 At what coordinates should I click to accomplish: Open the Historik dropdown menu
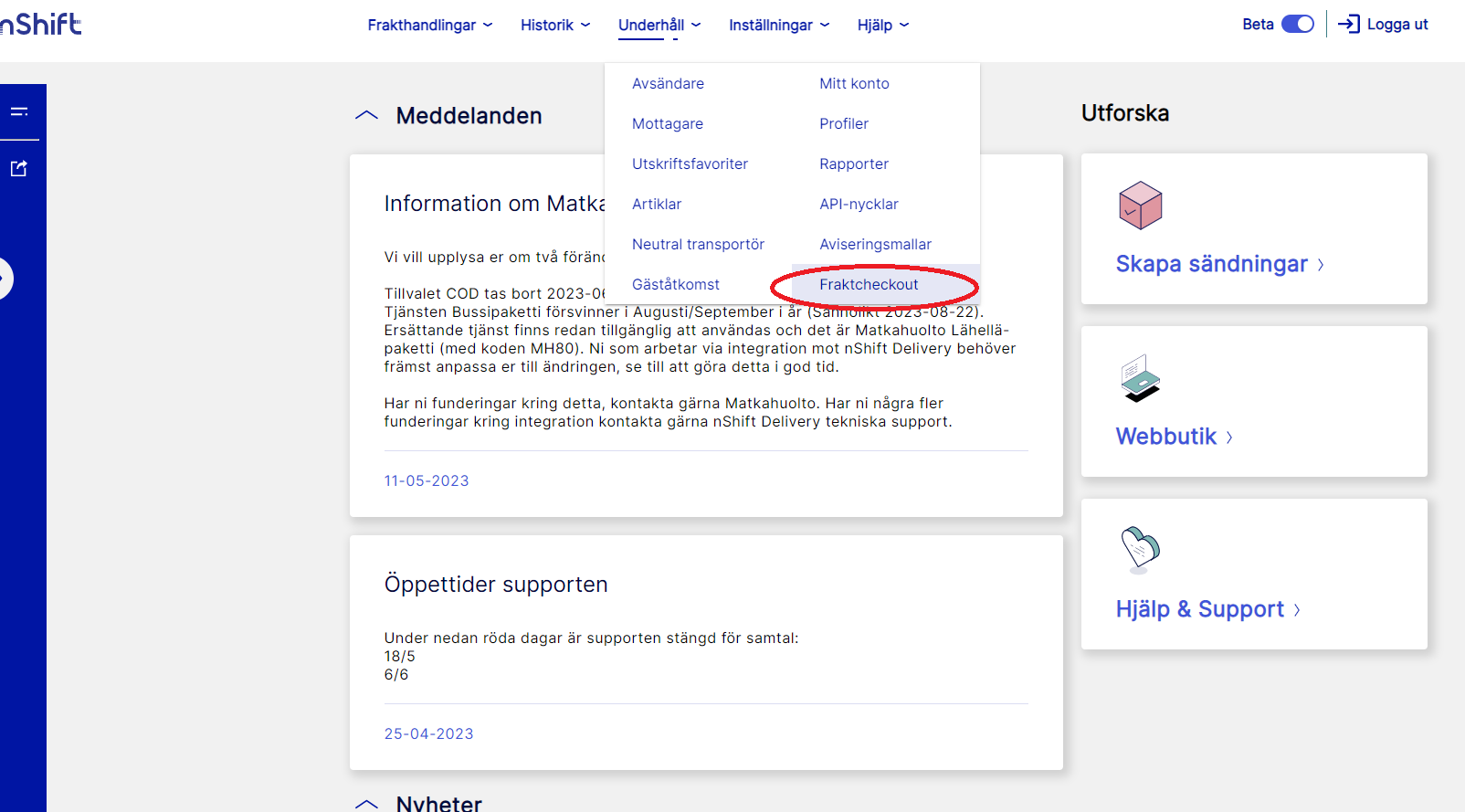(x=555, y=26)
